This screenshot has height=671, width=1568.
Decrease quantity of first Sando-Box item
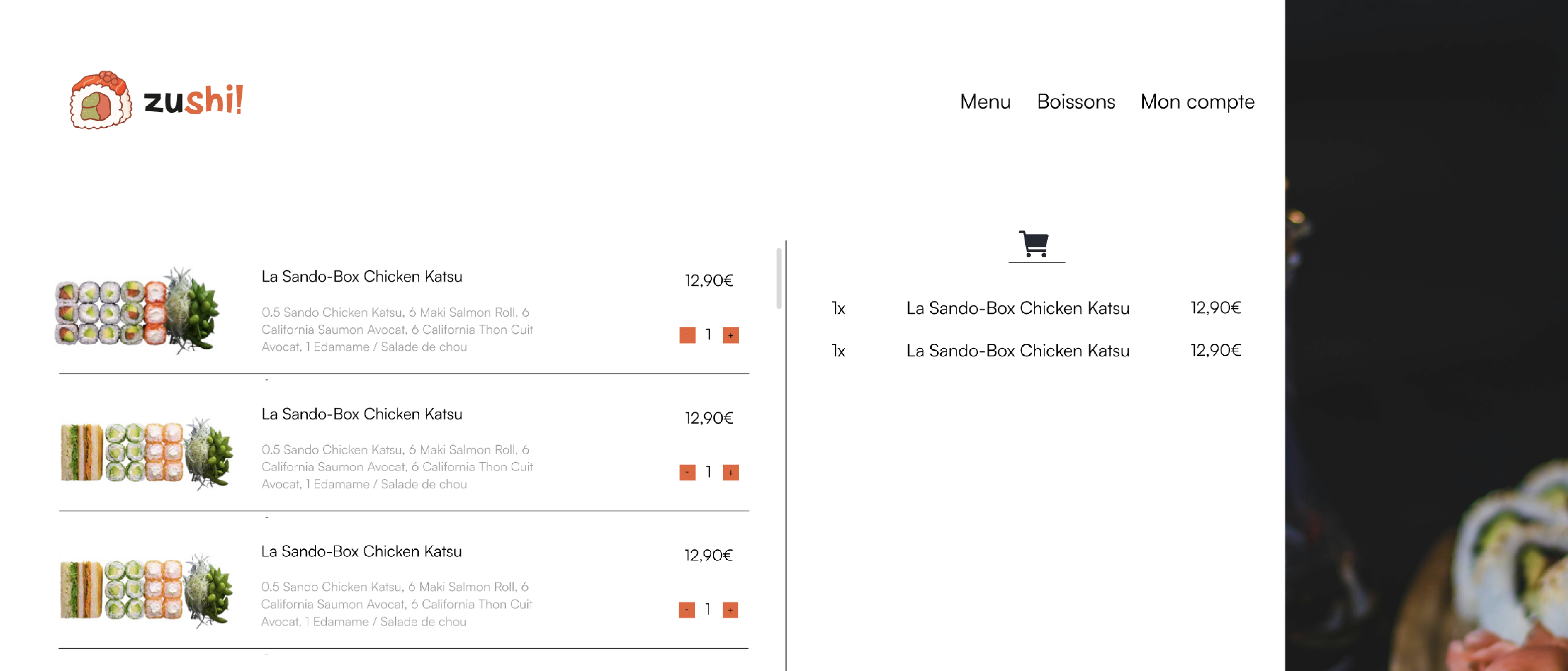(687, 335)
